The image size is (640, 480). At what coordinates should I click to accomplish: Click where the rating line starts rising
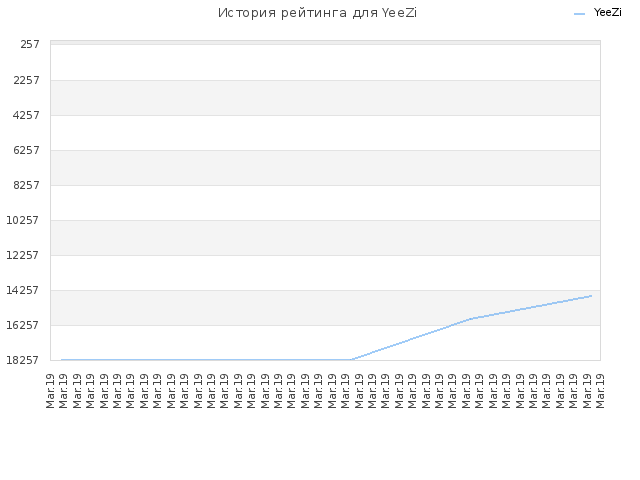(x=352, y=360)
